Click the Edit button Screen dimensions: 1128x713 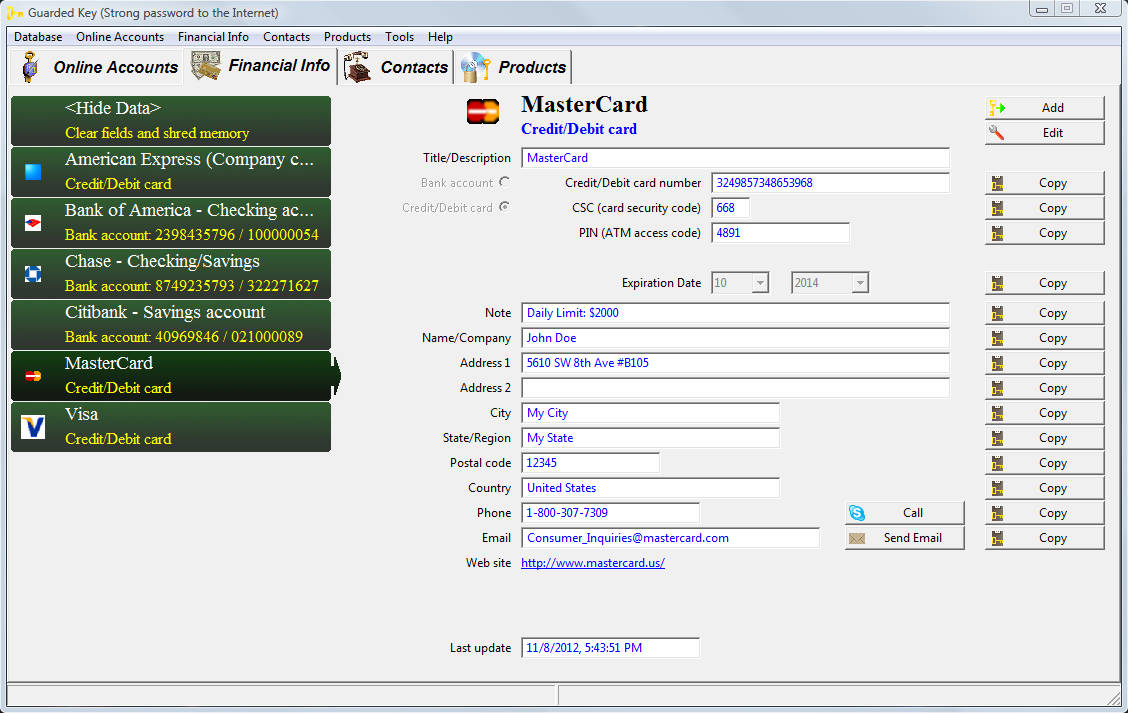coord(1045,132)
